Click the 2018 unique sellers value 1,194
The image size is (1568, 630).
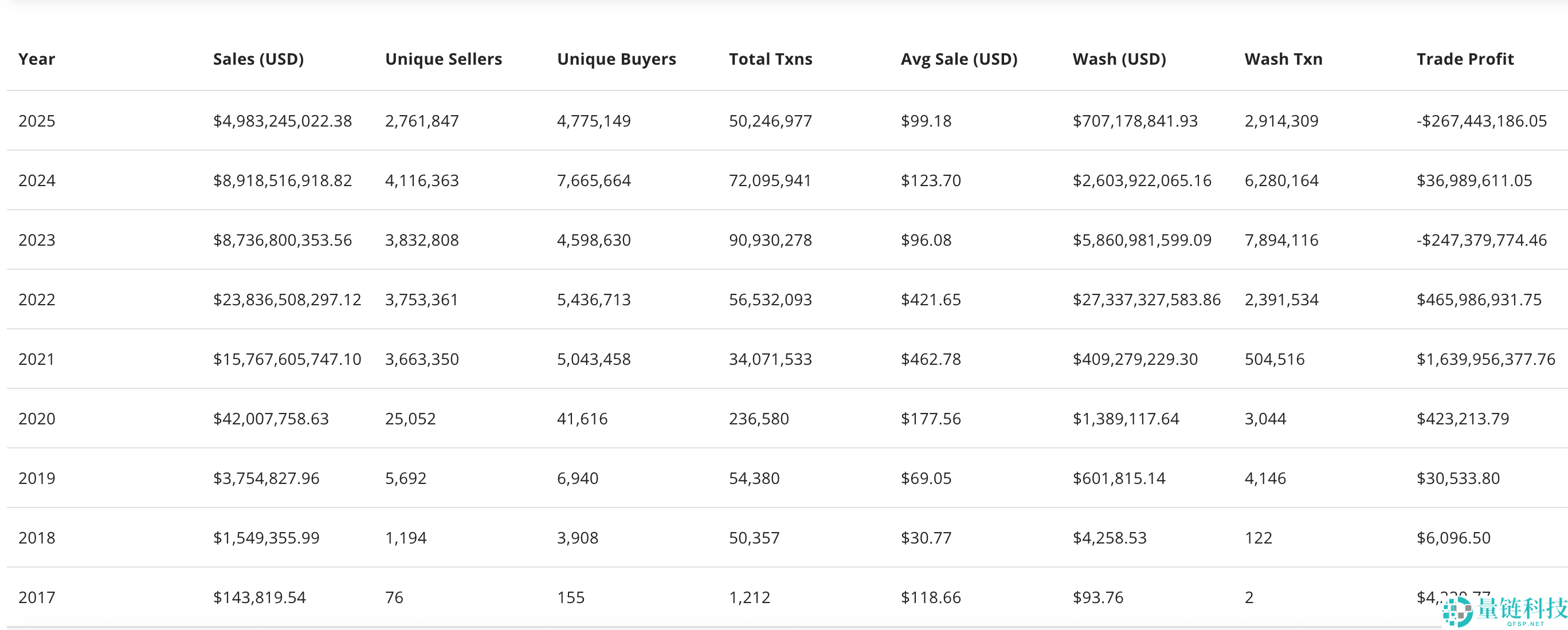tap(405, 538)
